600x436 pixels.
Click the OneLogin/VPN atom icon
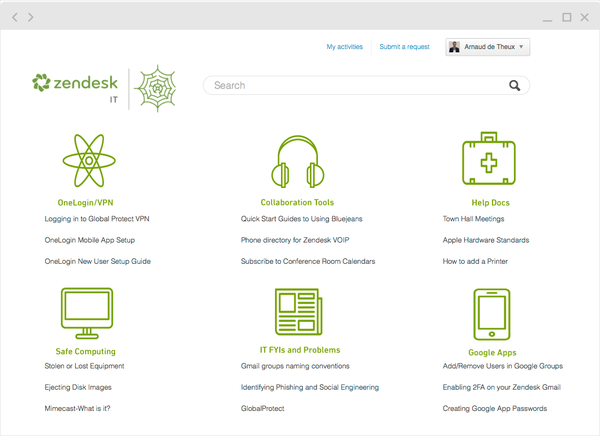[89, 160]
